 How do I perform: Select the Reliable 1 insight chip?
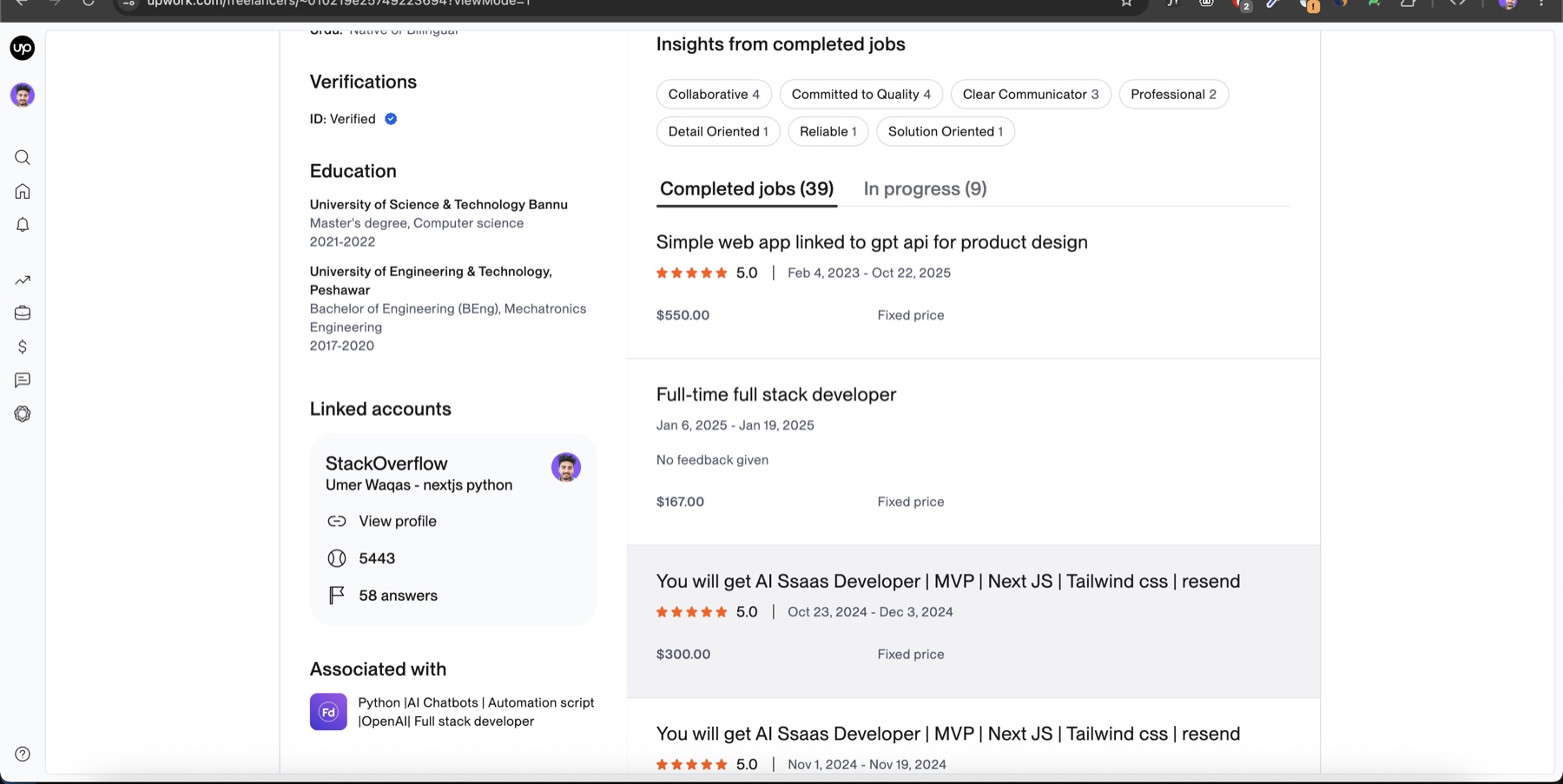click(x=828, y=132)
